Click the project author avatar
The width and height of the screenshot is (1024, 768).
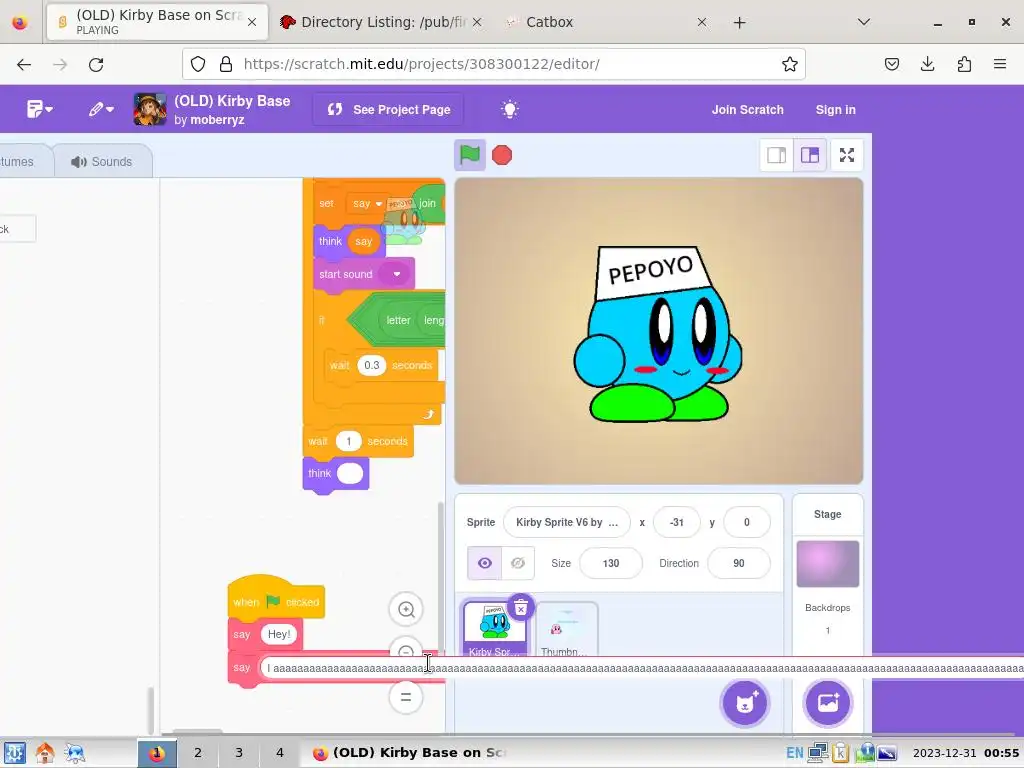(x=150, y=109)
